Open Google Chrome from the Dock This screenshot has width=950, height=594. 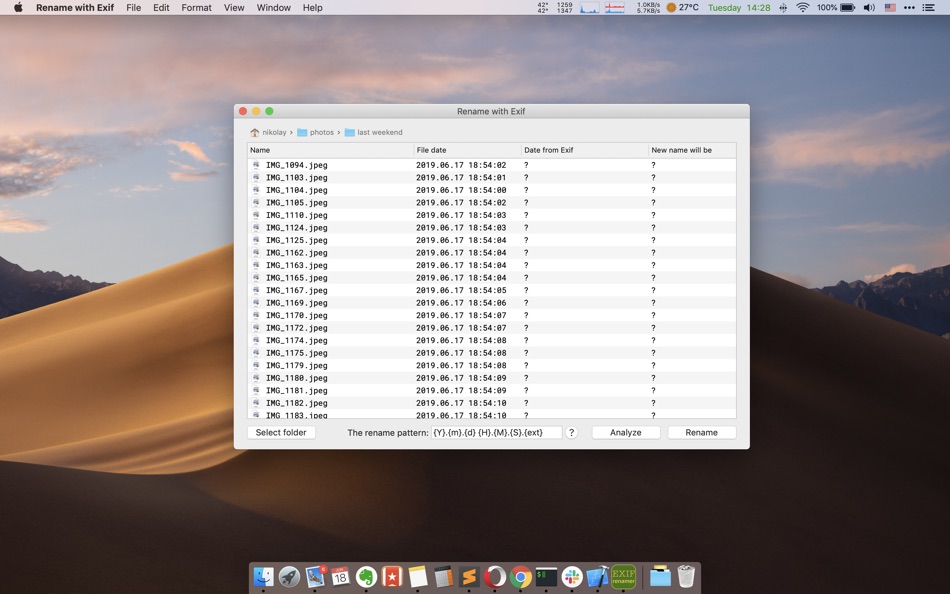coord(519,575)
